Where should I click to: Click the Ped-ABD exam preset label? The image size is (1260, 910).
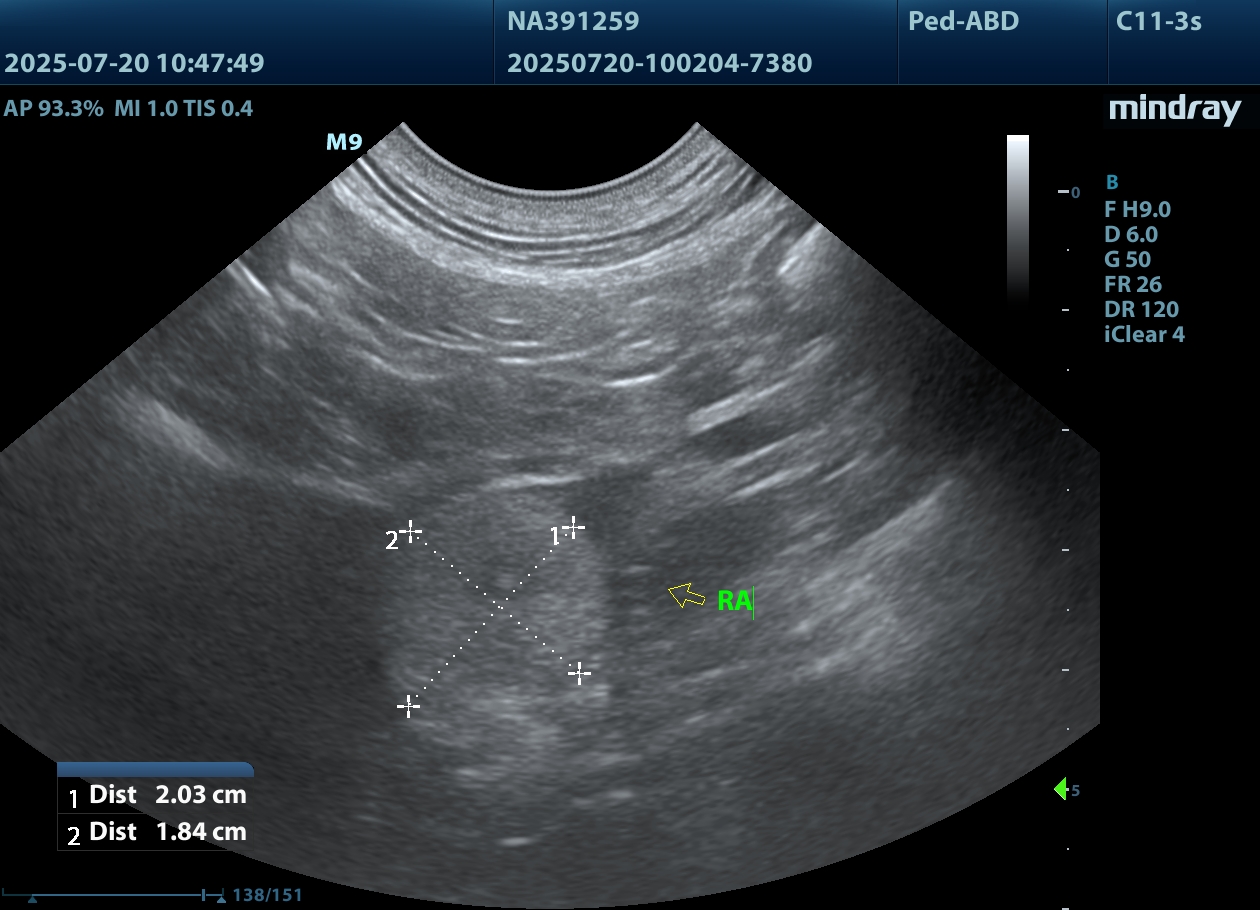point(963,21)
